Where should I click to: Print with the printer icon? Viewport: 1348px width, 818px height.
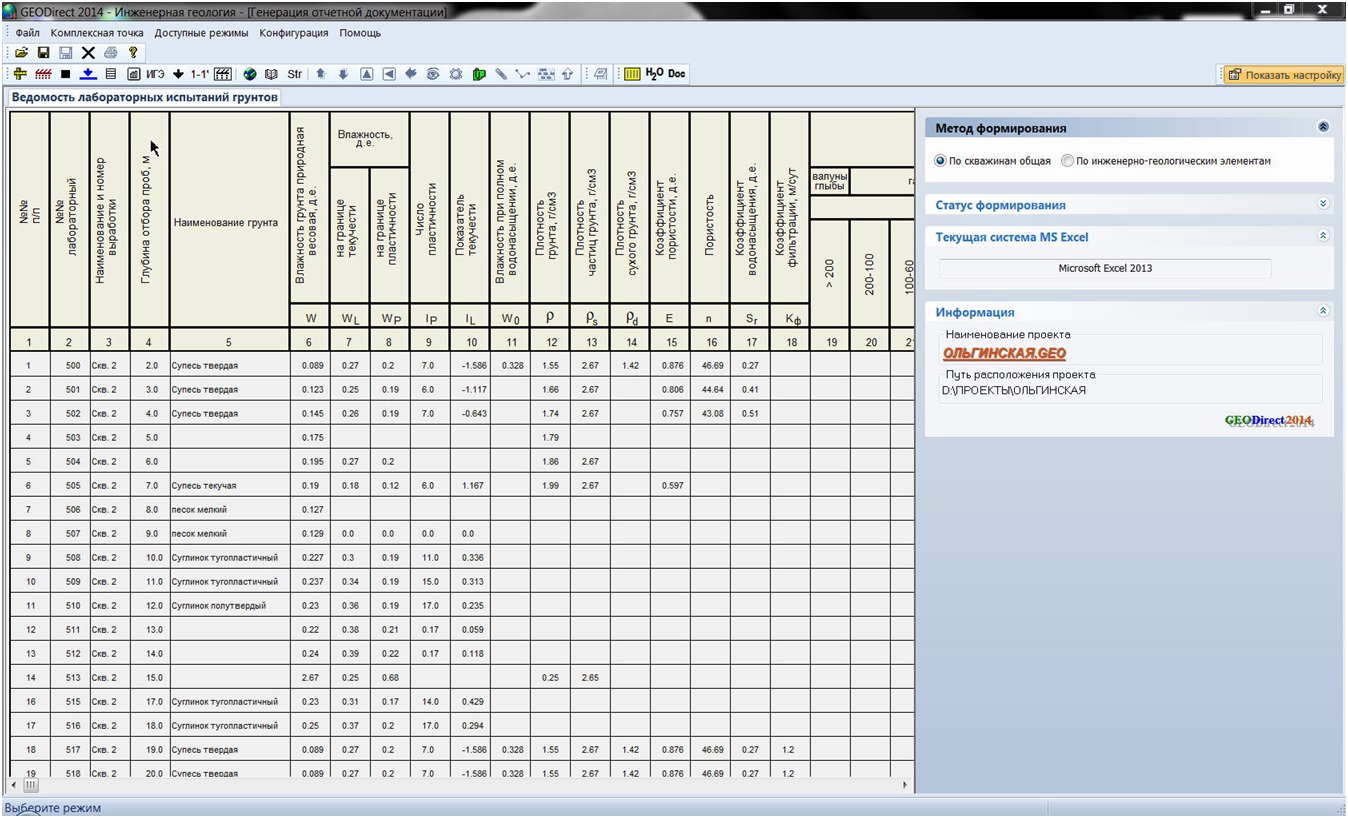110,52
